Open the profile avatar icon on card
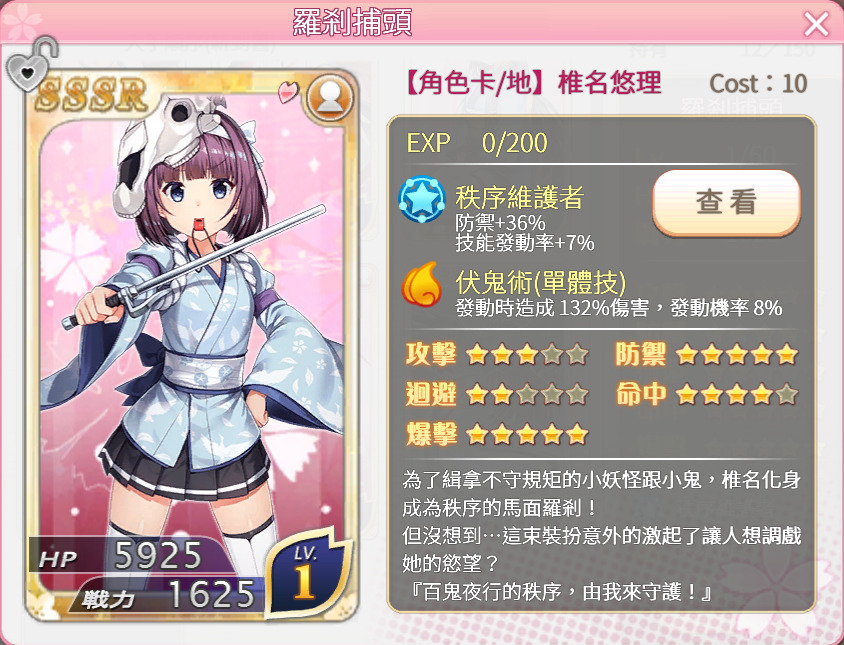Screen dimensions: 844x645 329,99
